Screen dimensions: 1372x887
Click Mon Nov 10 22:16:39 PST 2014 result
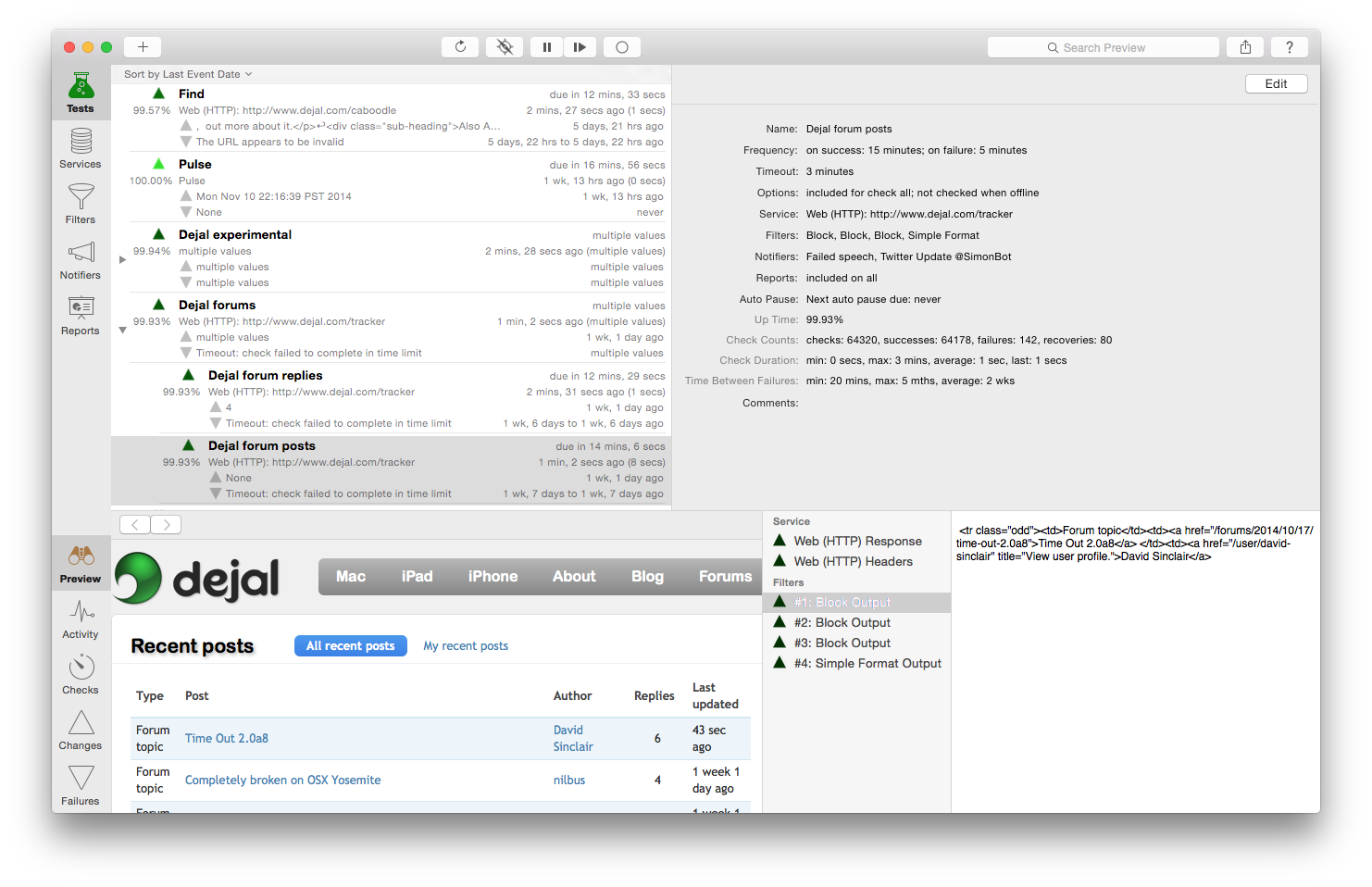tap(273, 196)
